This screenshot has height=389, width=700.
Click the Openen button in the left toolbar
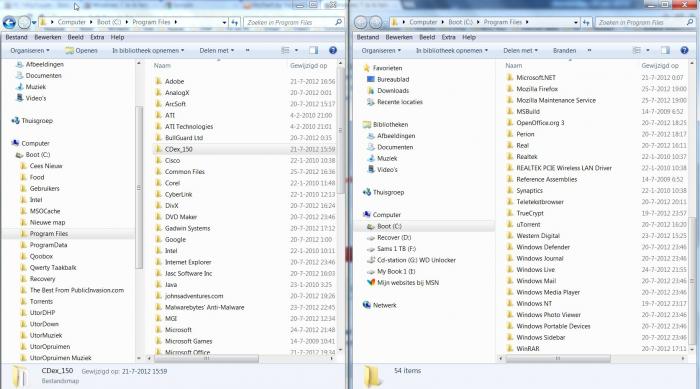pyautogui.click(x=81, y=50)
